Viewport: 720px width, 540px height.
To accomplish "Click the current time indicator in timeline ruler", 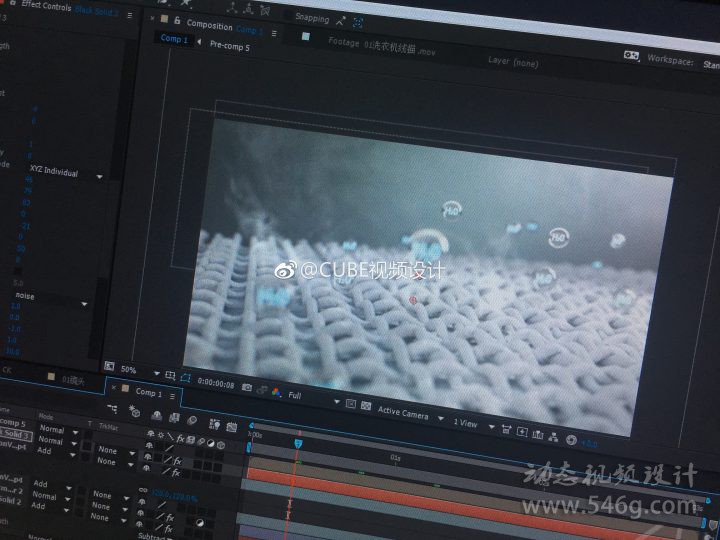I will click(x=298, y=444).
